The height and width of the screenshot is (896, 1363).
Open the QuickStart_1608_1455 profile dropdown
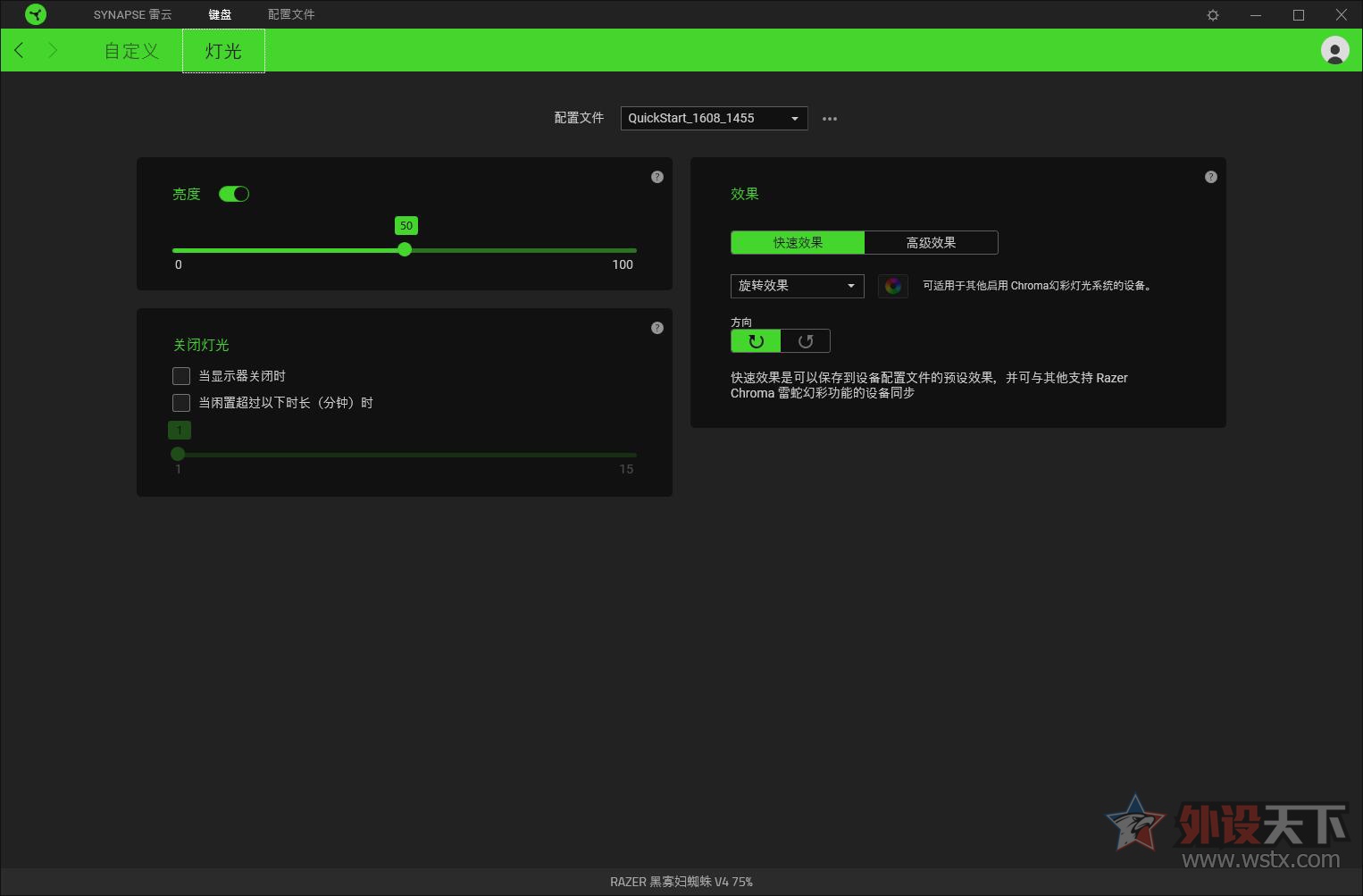click(715, 118)
